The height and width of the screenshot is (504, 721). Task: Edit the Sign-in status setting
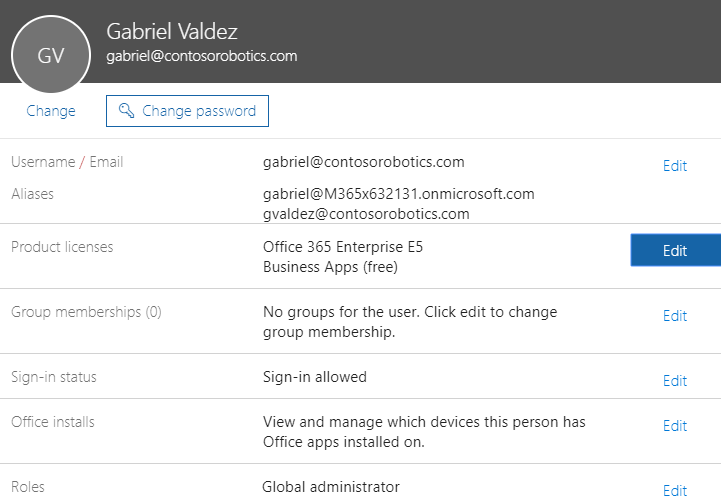point(675,381)
